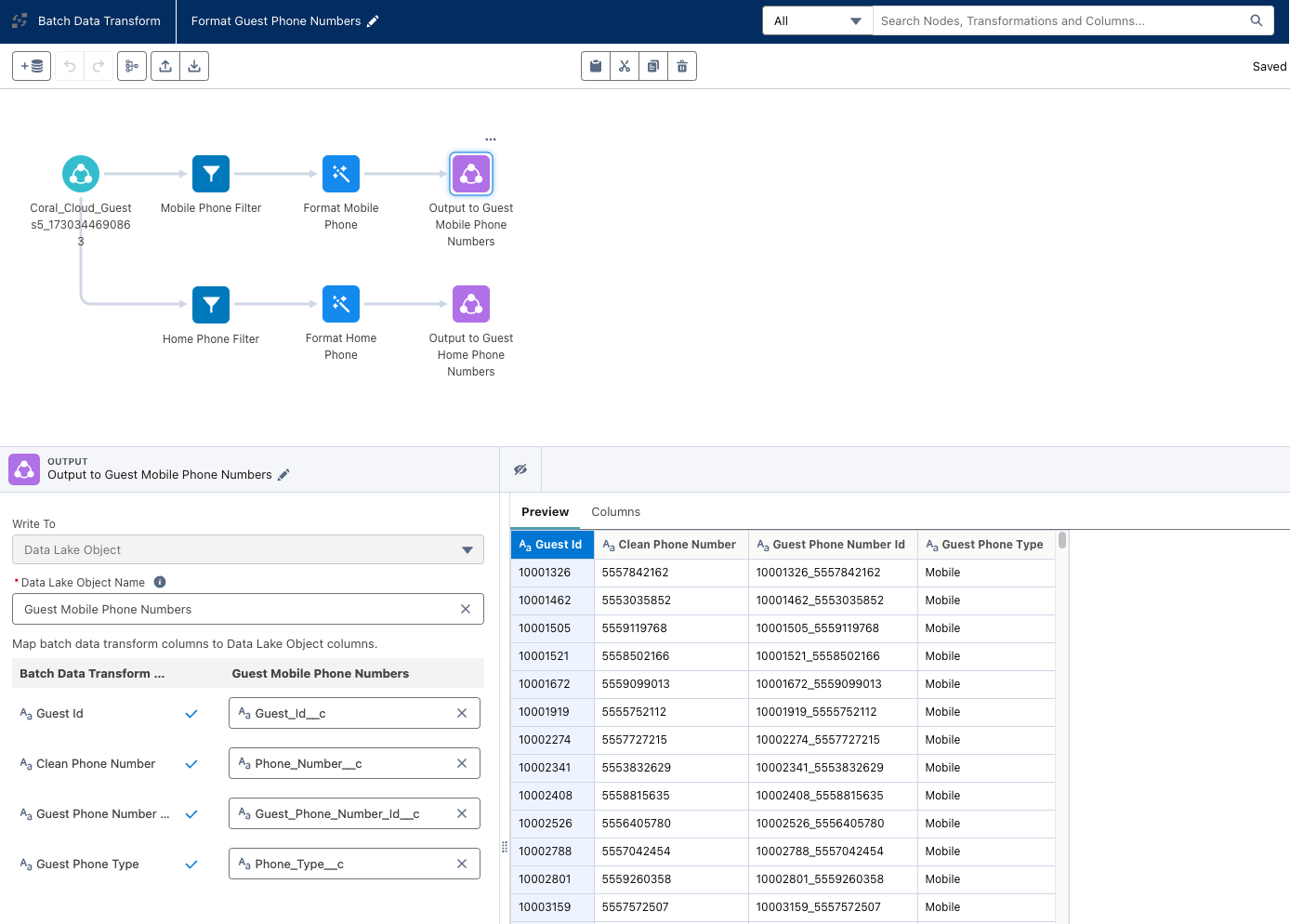The image size is (1290, 924).
Task: Click the upload icon in toolbar
Action: pyautogui.click(x=165, y=66)
